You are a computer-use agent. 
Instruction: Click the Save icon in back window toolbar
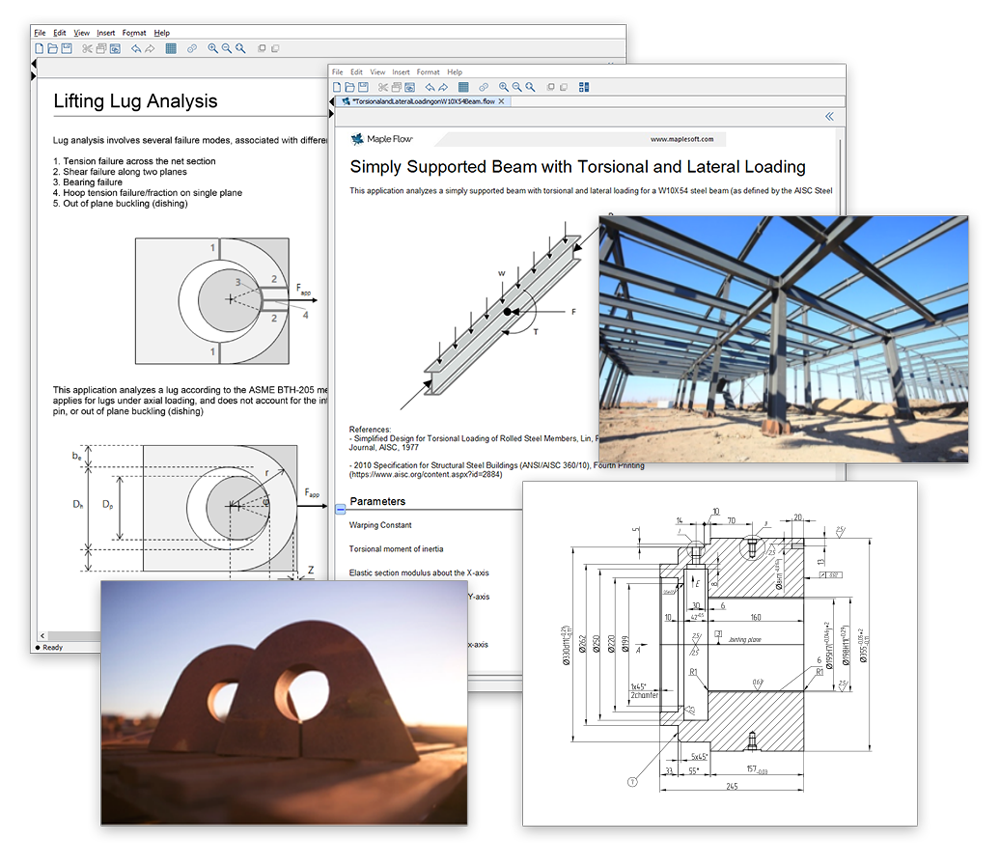(66, 48)
